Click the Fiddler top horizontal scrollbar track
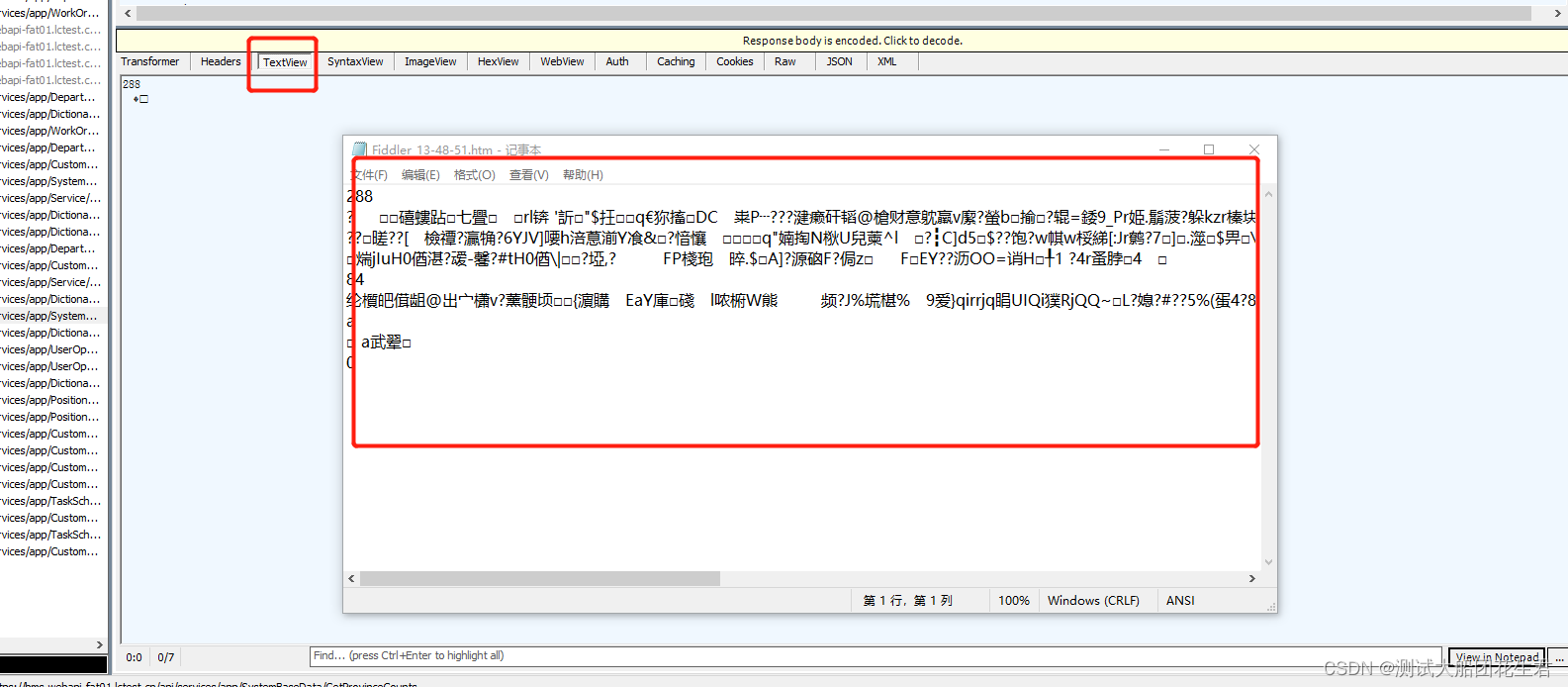 pos(834,13)
